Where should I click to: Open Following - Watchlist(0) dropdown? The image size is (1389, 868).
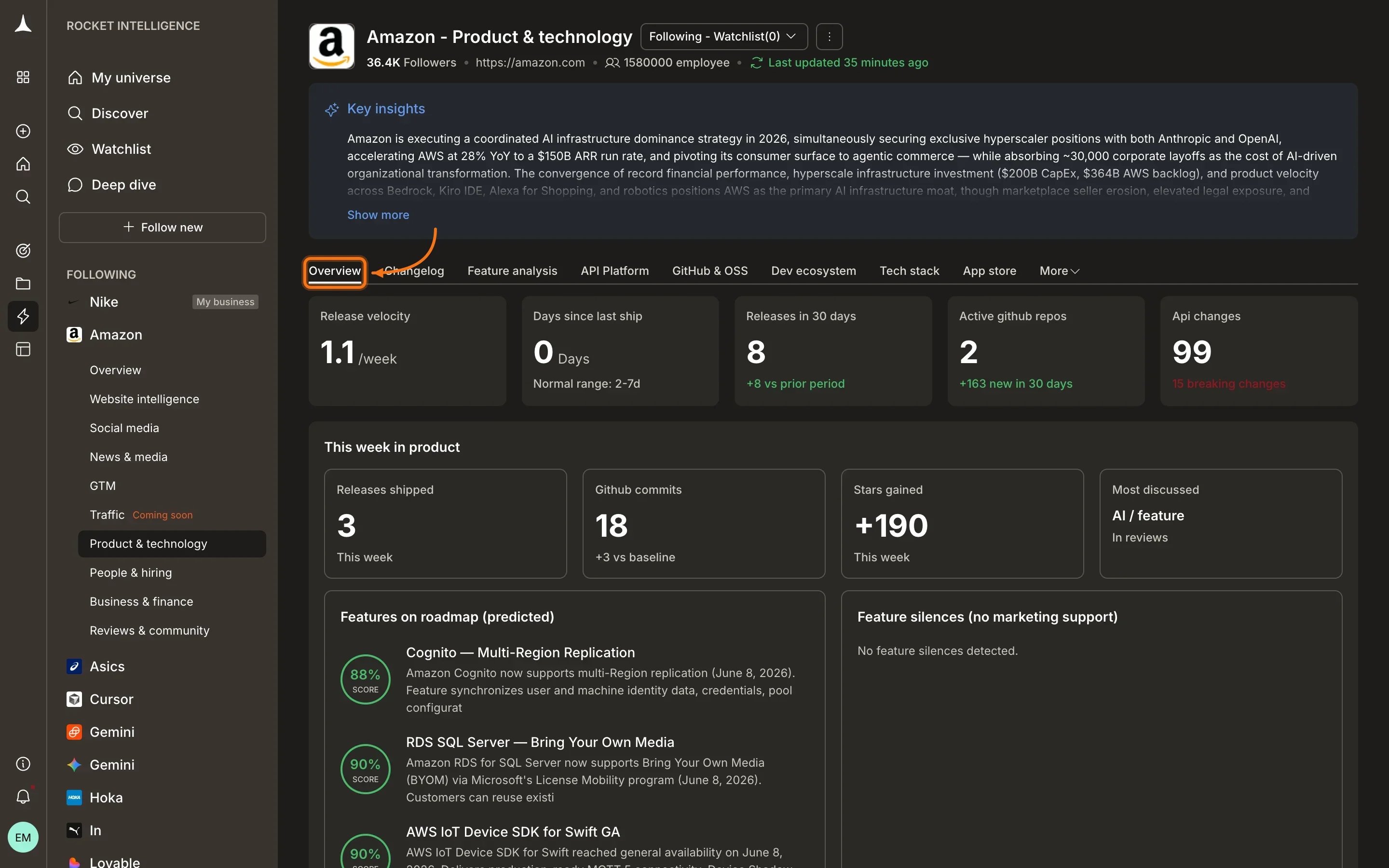point(724,37)
